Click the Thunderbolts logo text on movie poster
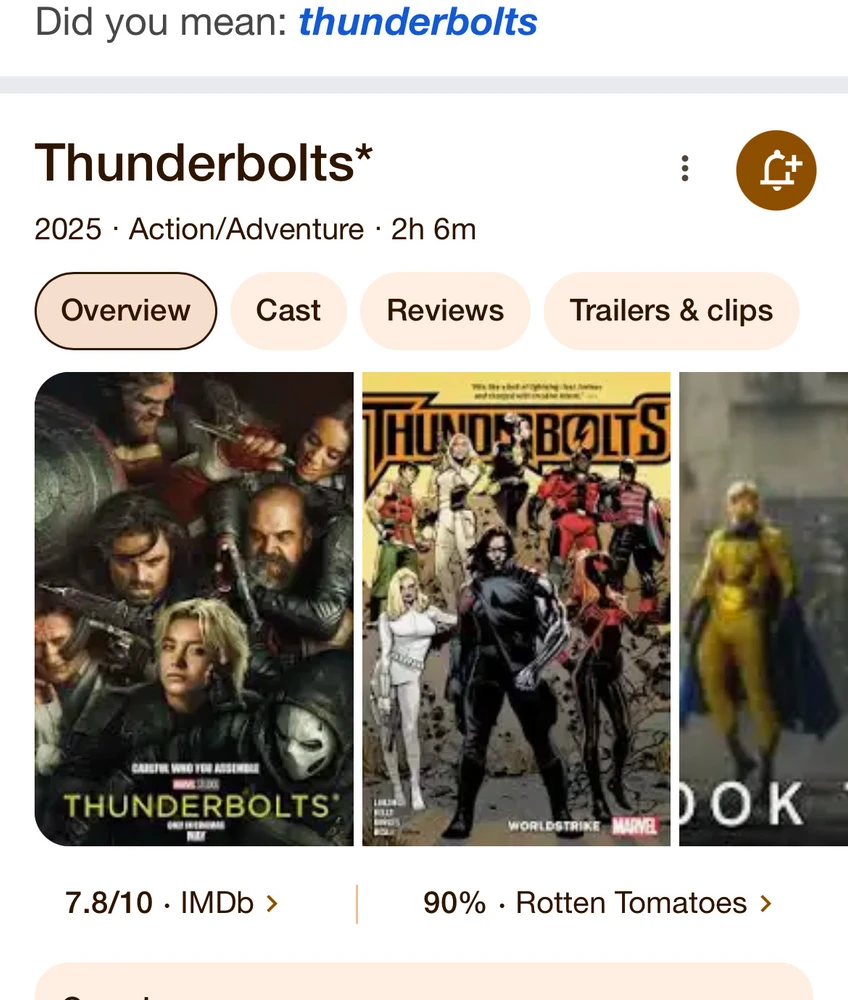 pos(194,805)
